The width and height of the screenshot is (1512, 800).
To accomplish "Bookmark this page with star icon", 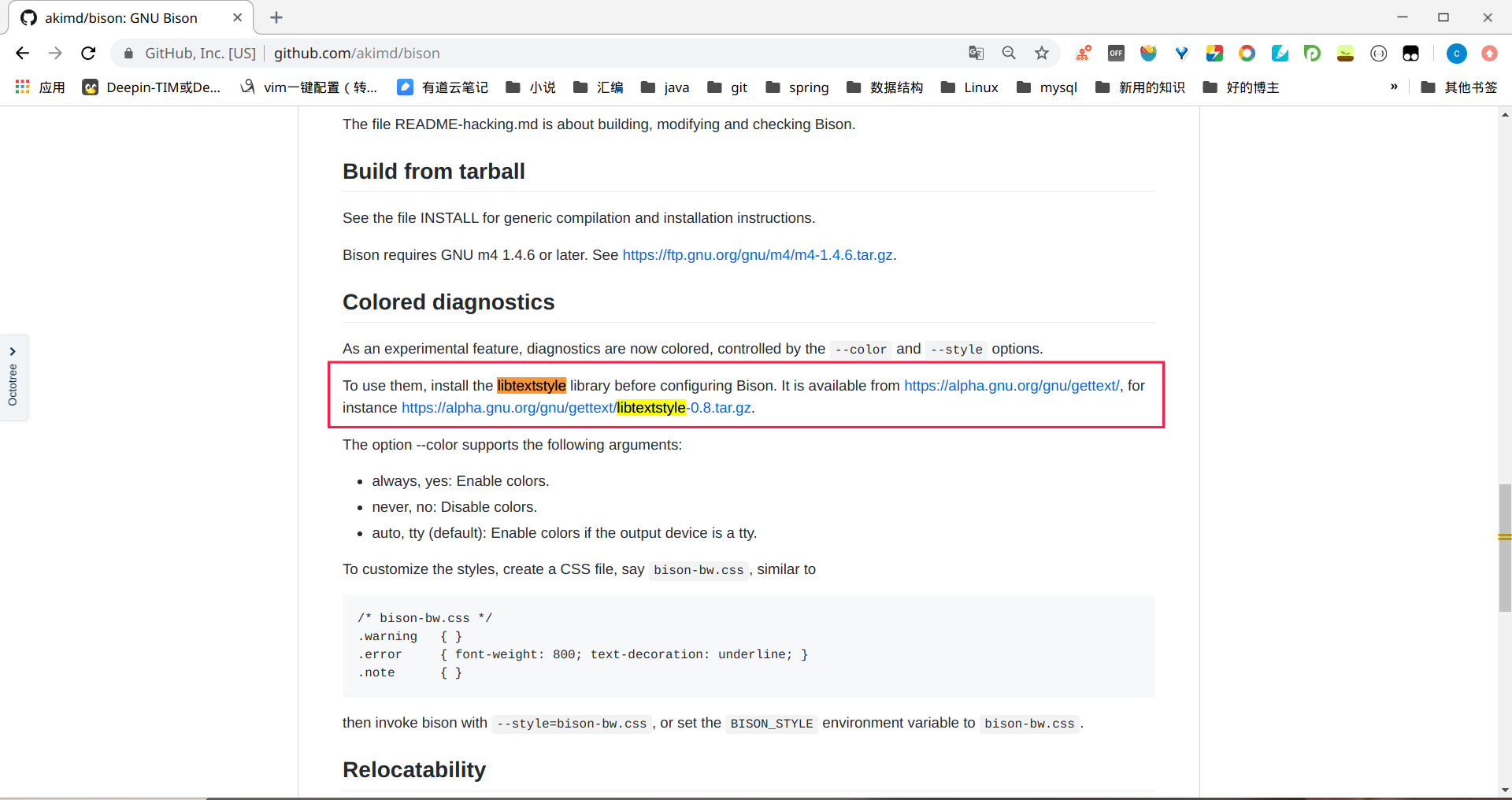I will click(x=1042, y=53).
